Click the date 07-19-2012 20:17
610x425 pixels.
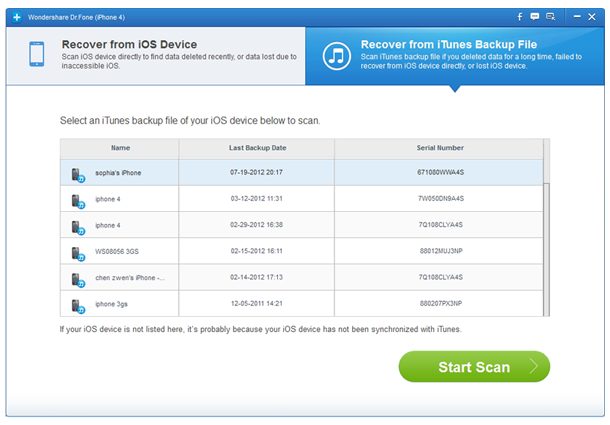256,172
